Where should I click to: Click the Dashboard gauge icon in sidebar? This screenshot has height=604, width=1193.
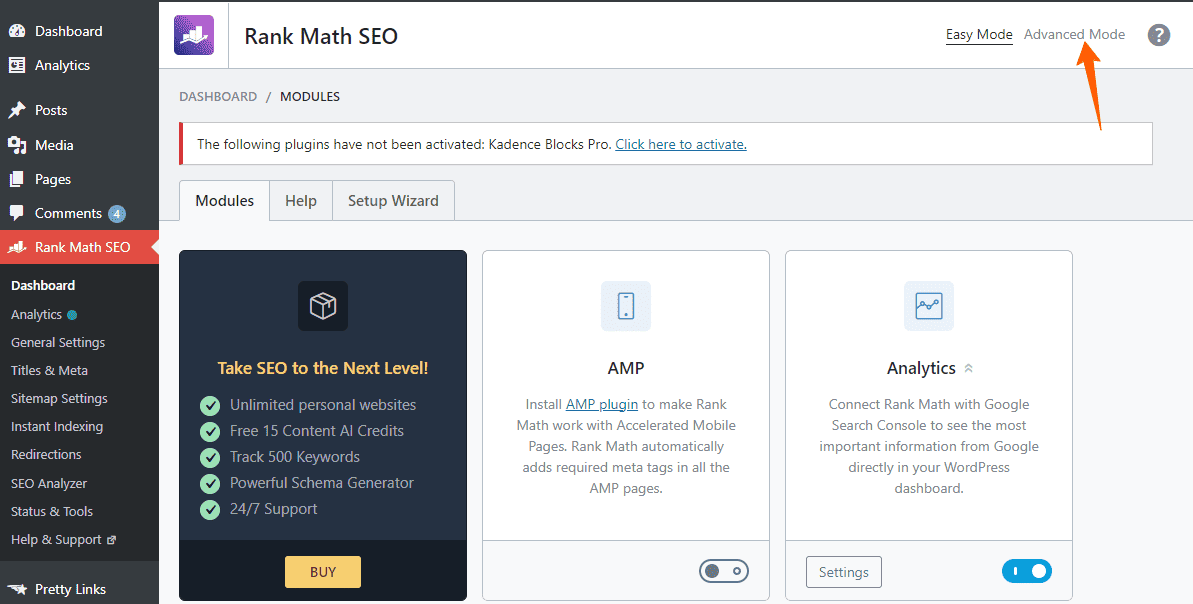tap(17, 31)
